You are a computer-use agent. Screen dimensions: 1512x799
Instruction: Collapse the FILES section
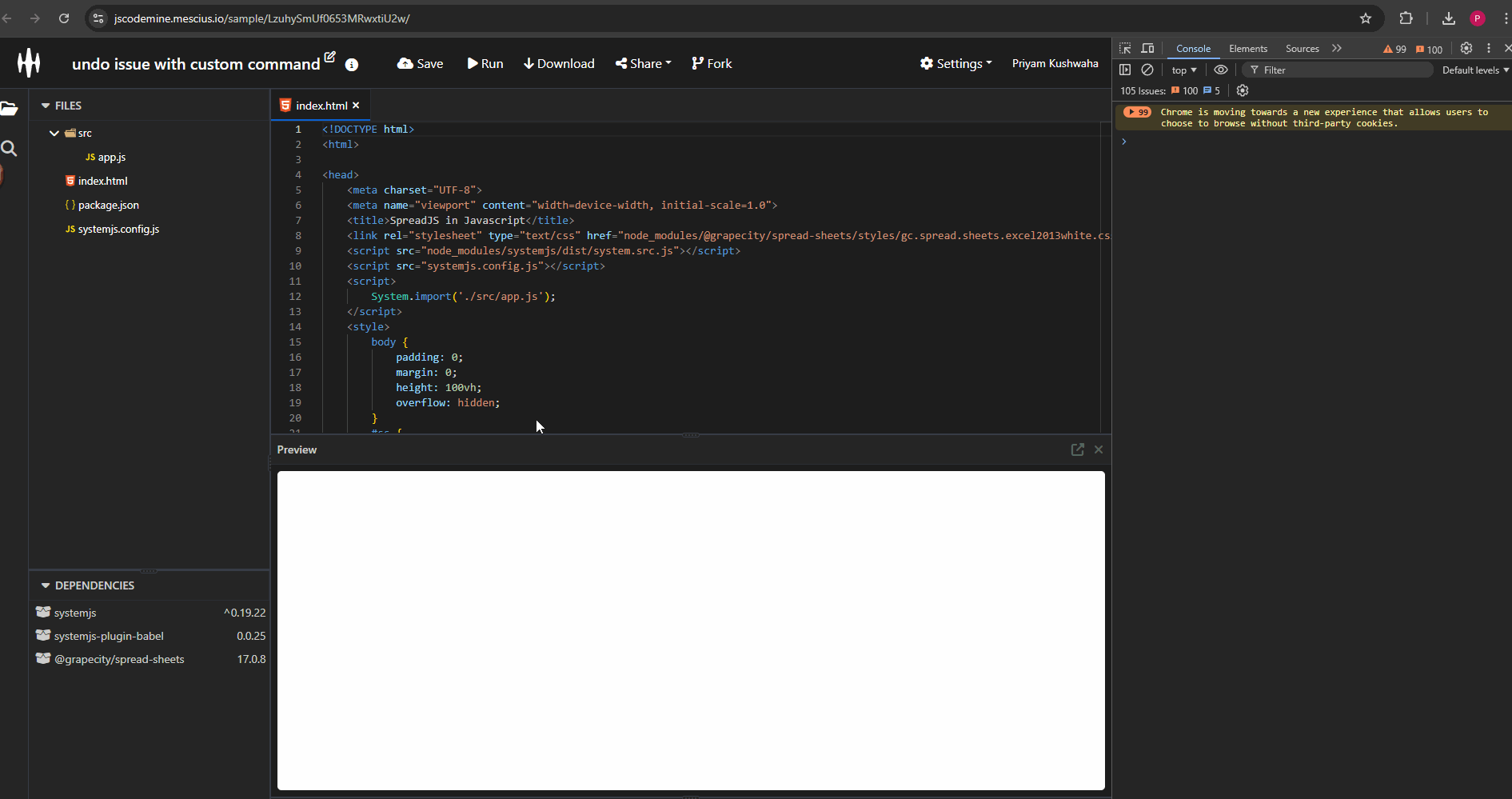46,105
